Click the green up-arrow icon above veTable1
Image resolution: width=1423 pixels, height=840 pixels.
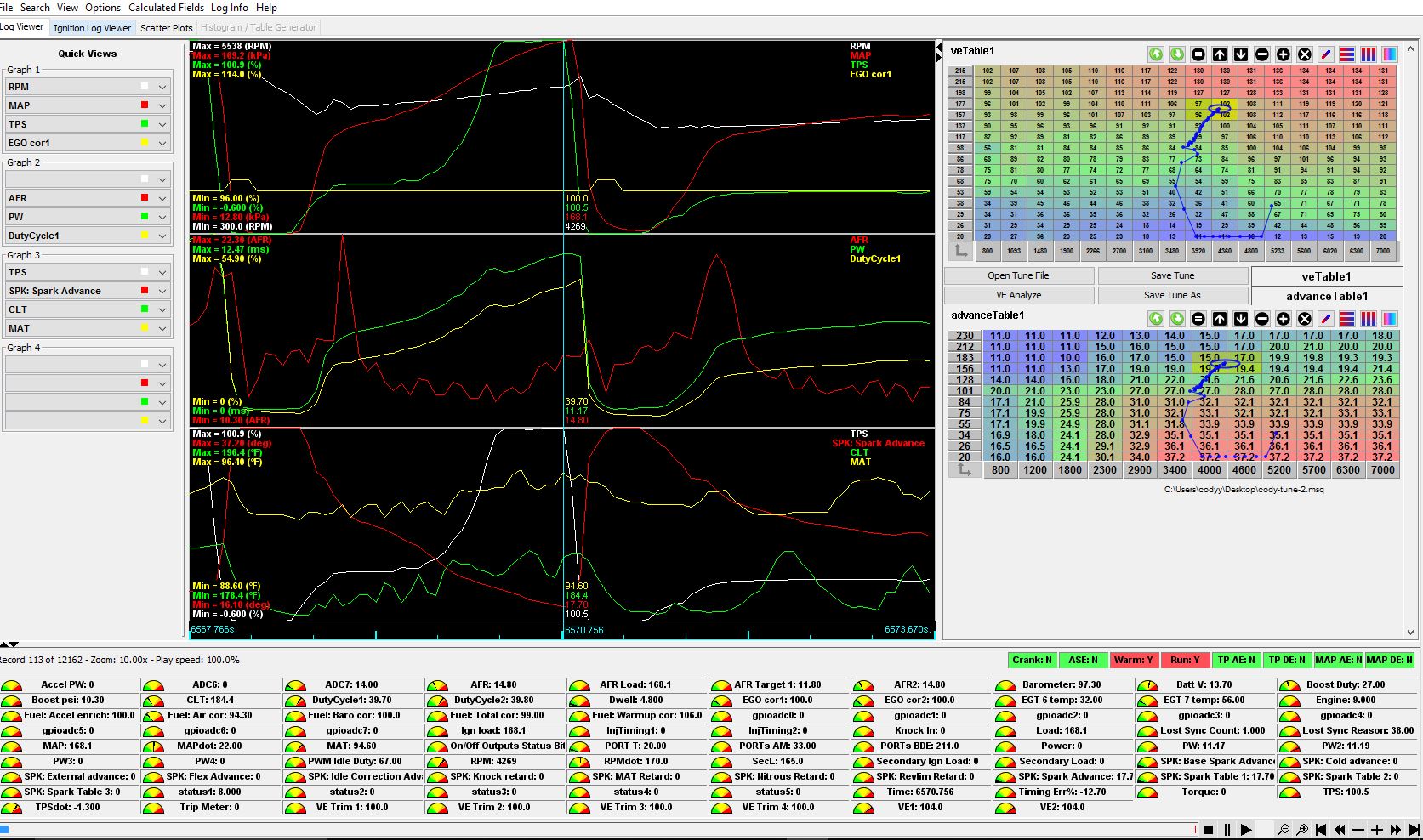click(1156, 54)
